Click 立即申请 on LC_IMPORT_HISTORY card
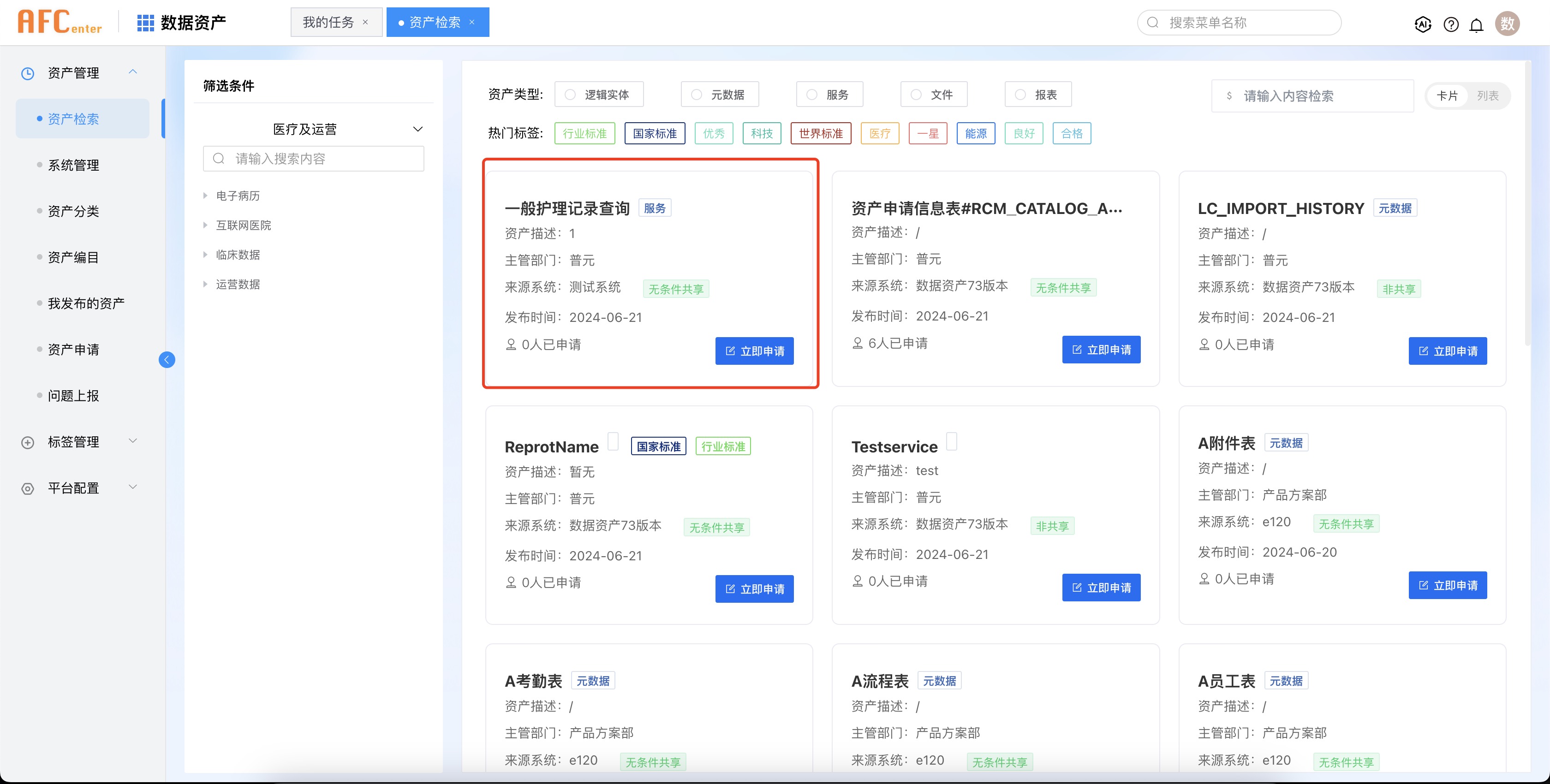Viewport: 1550px width, 784px height. 1448,351
